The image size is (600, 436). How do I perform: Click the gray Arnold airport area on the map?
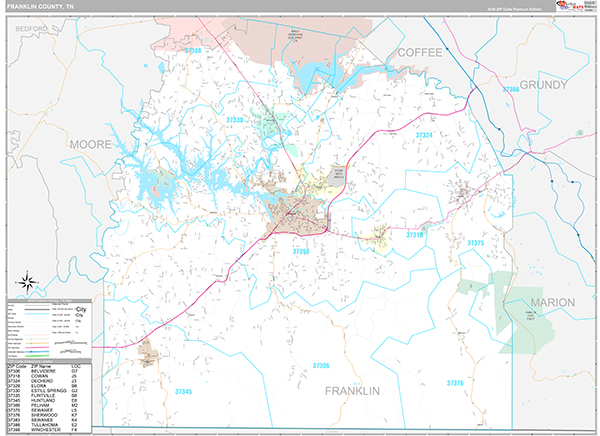coord(338,176)
